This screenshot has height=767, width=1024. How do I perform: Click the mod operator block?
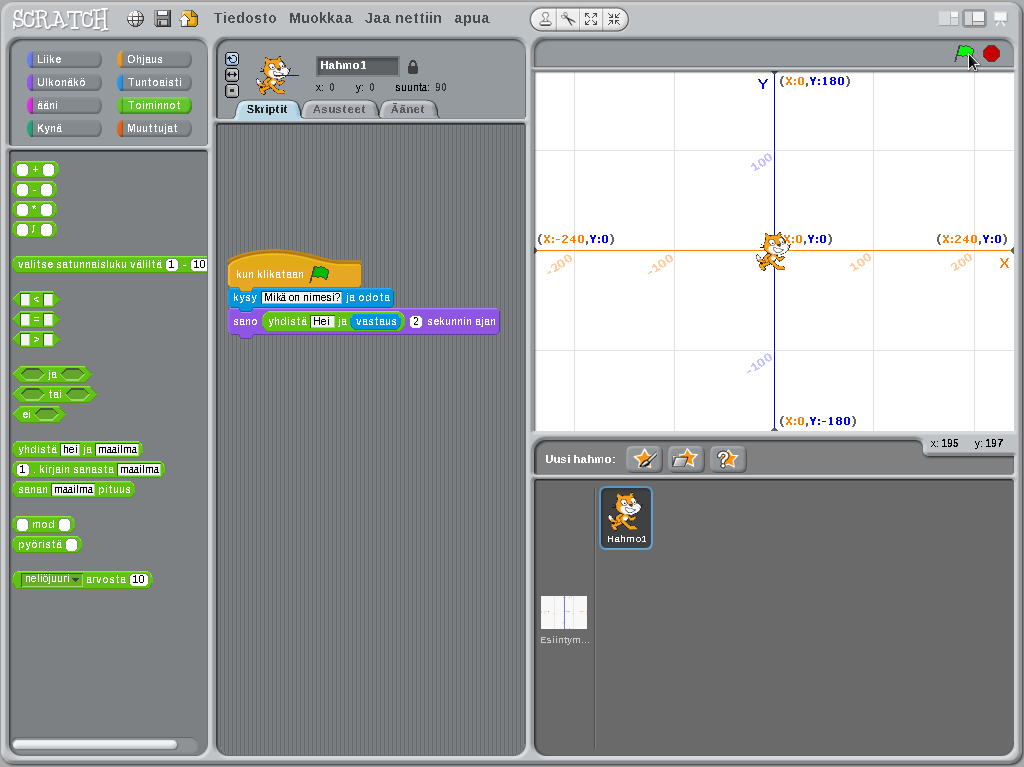43,525
